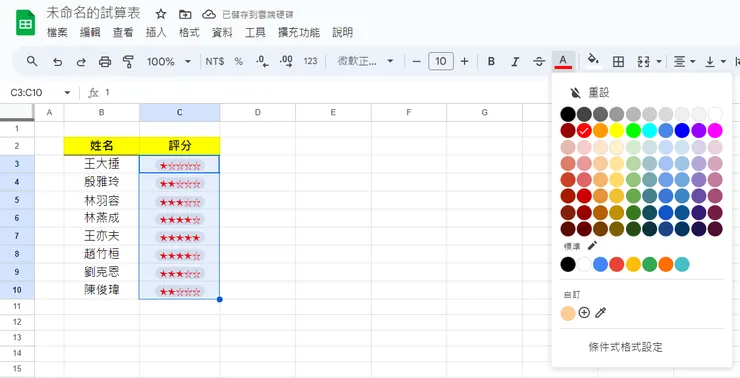
Task: Select the checked red color swatch
Action: pyautogui.click(x=584, y=130)
